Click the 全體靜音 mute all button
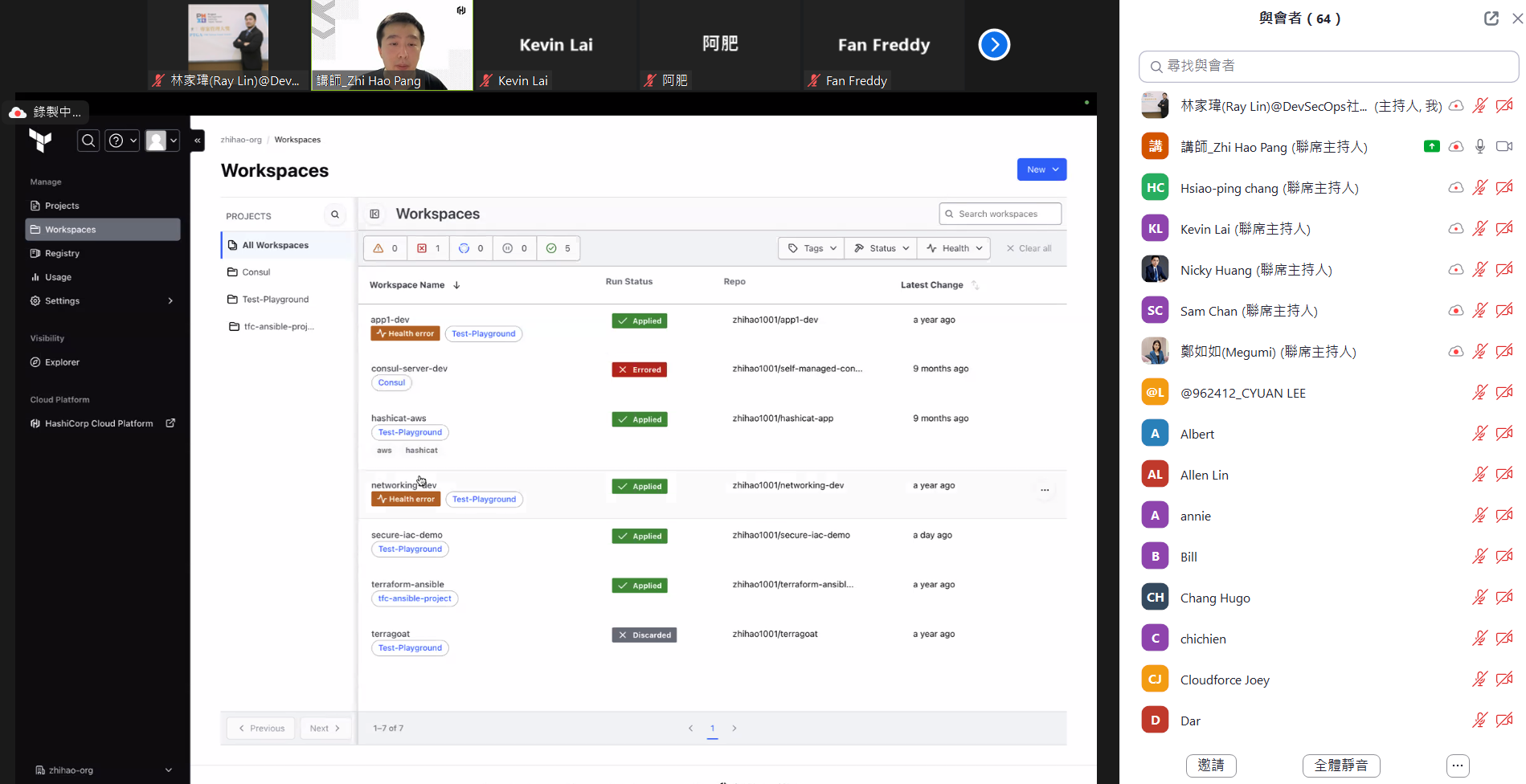Viewport: 1526px width, 784px height. tap(1340, 766)
